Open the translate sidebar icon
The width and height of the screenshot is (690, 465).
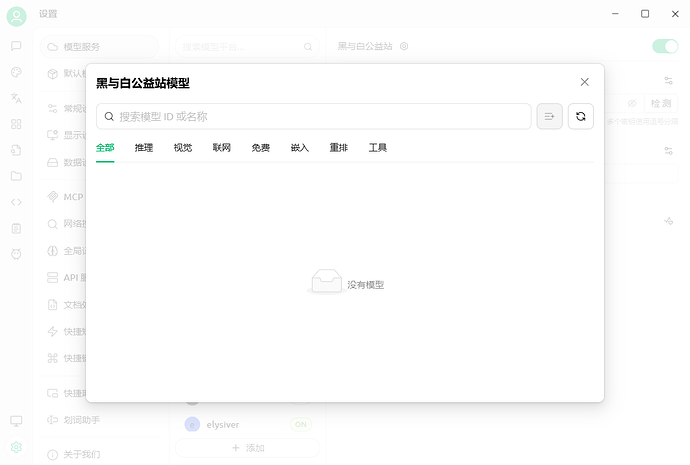click(x=16, y=98)
